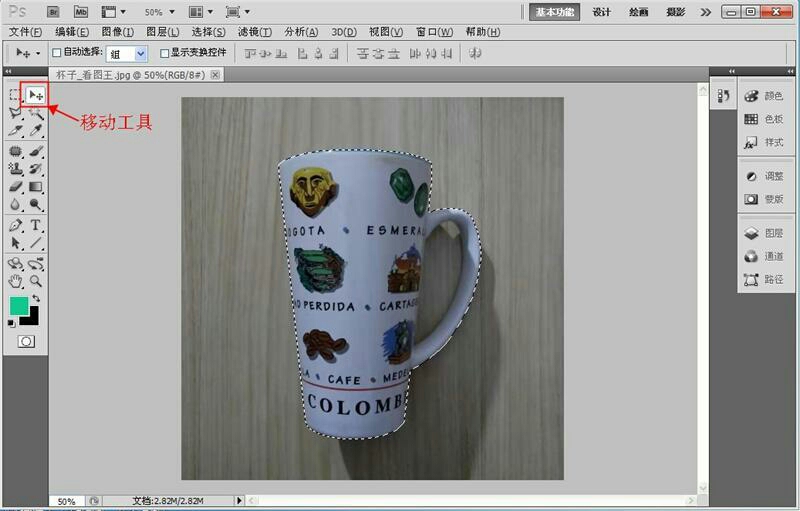
Task: Pick the History Brush tool
Action: pos(36,169)
